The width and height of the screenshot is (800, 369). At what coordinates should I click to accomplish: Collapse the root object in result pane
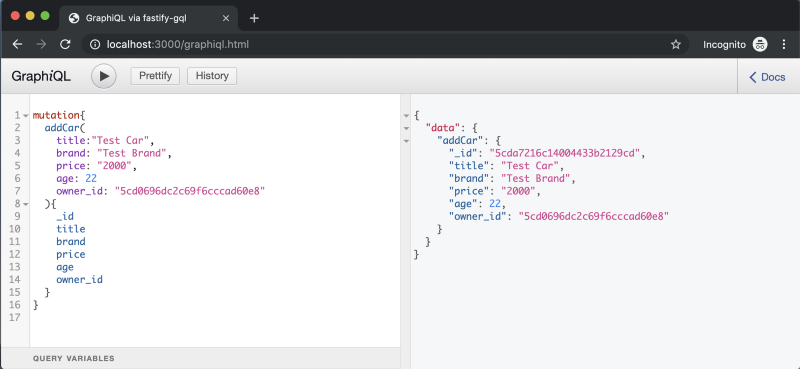(x=407, y=116)
